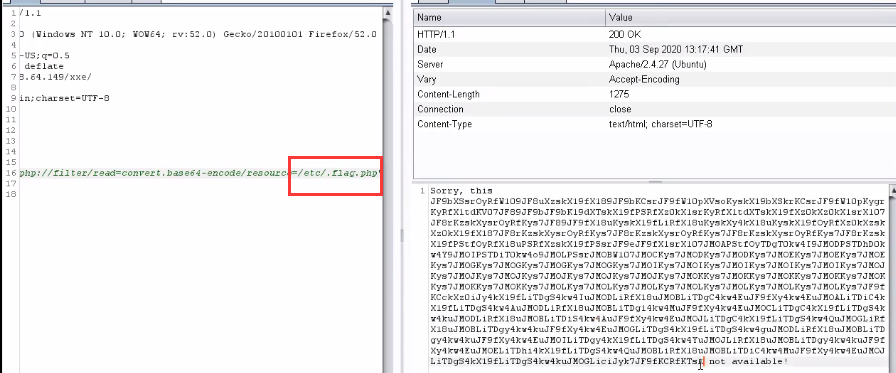Click the php://filter payload line
Screen dimensions: 896x373
pos(200,173)
